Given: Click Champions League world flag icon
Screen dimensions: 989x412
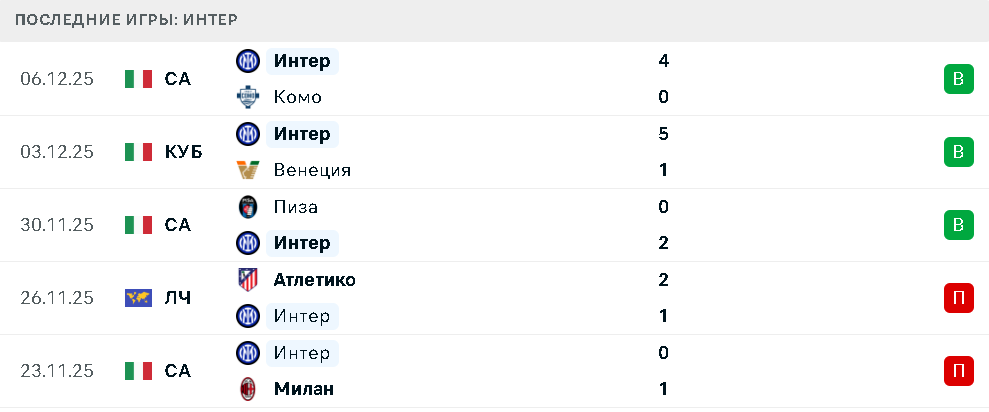Looking at the screenshot, I should coord(138,298).
